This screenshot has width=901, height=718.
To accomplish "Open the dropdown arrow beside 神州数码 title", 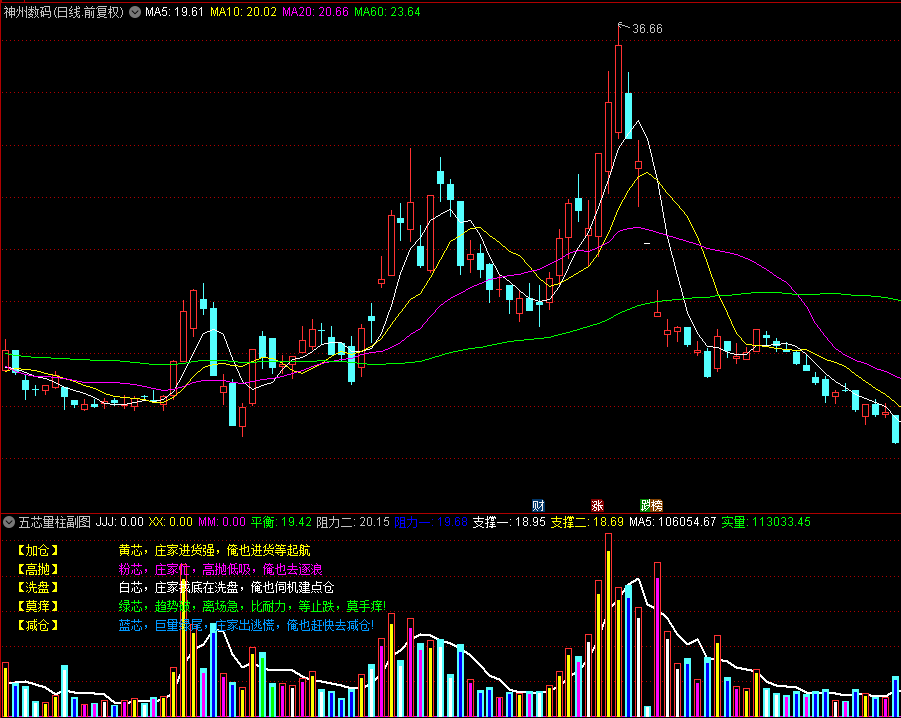I will [x=135, y=12].
